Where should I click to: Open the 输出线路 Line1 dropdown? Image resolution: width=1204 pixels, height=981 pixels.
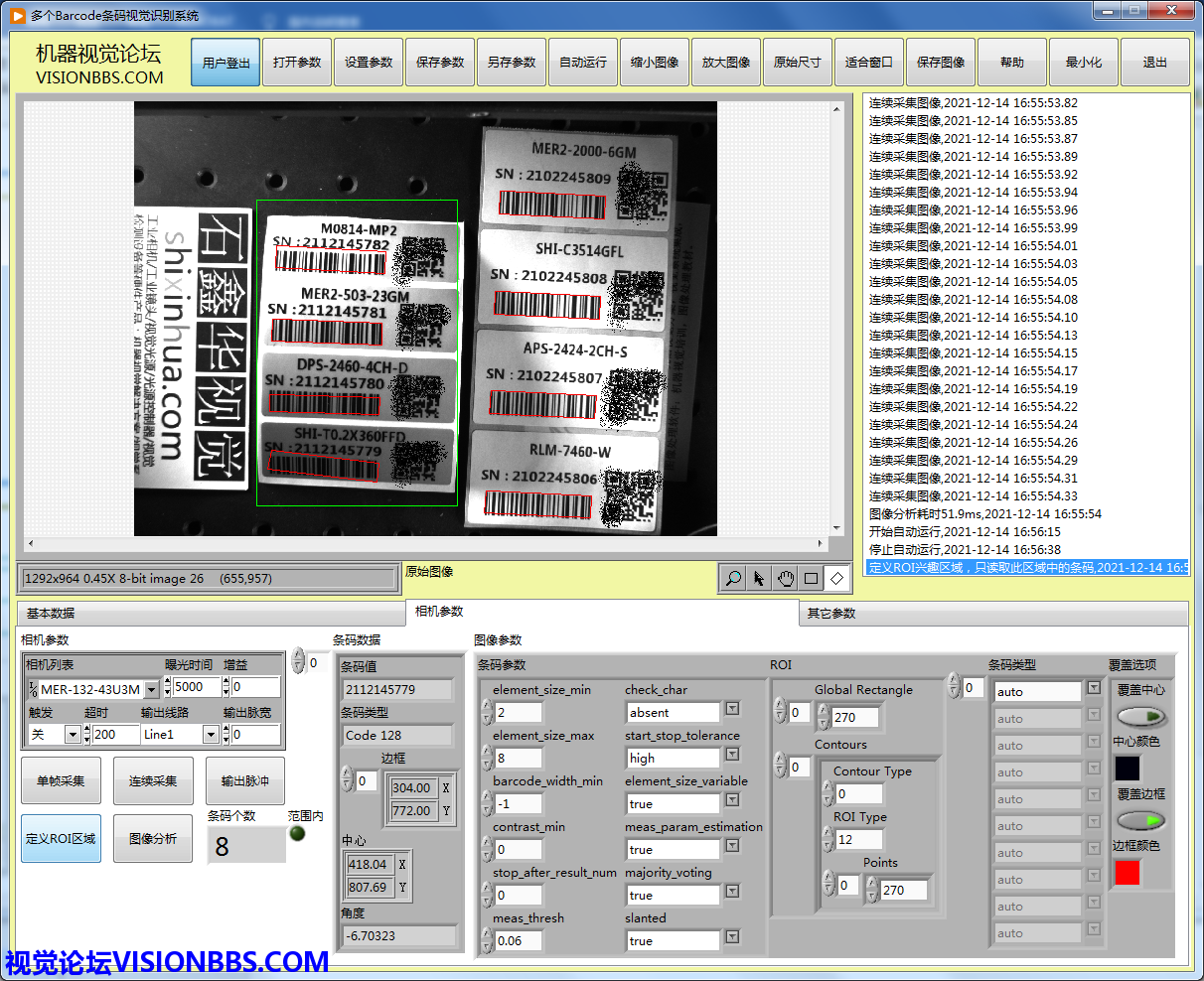(x=210, y=735)
